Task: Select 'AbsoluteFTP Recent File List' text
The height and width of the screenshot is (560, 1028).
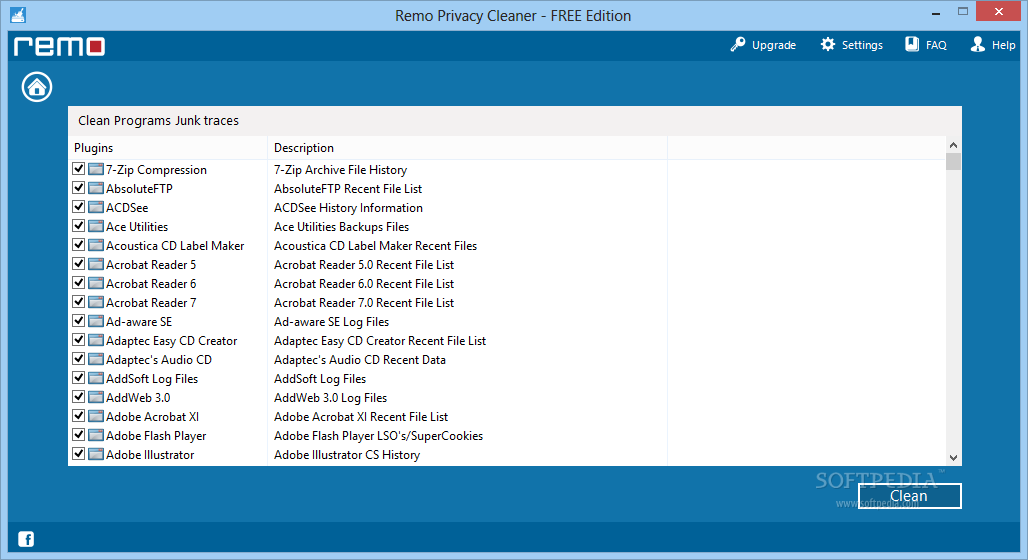Action: coord(348,189)
